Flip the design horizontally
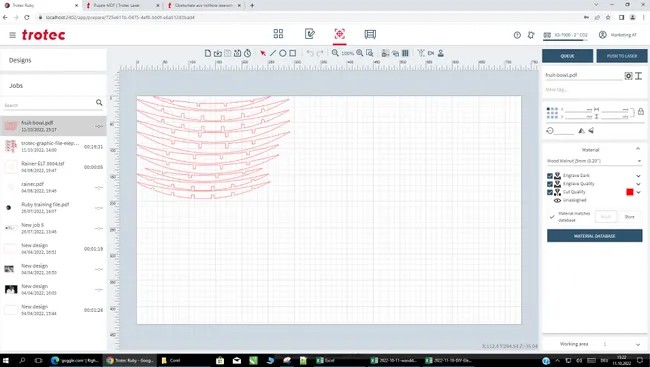The image size is (650, 367). [582, 131]
